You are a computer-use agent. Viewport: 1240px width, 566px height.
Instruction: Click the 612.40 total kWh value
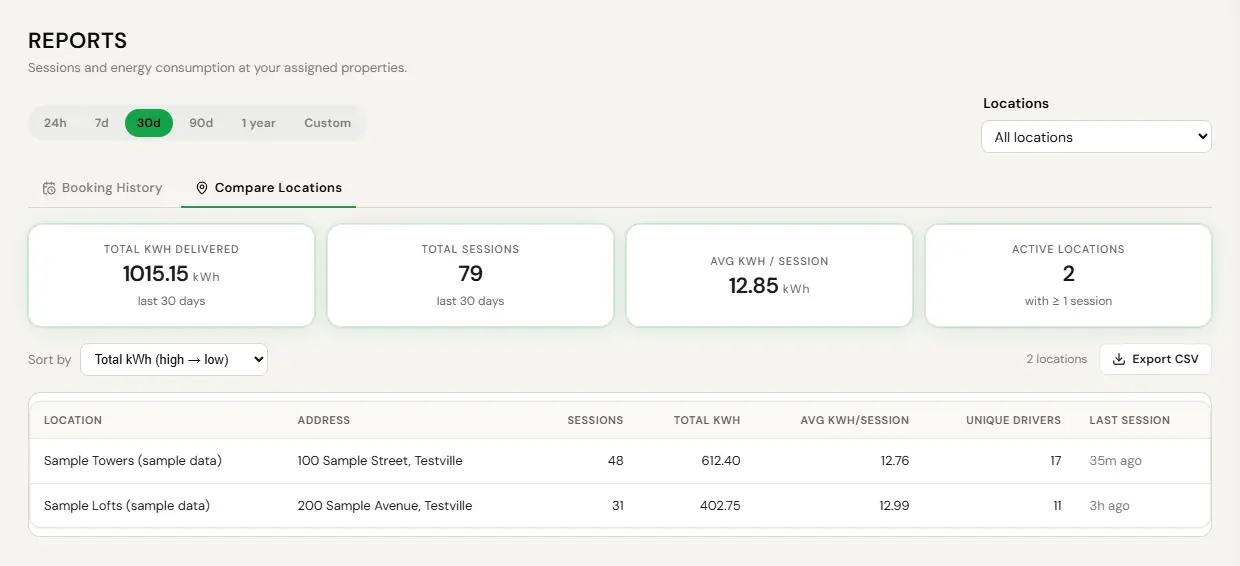click(x=720, y=461)
